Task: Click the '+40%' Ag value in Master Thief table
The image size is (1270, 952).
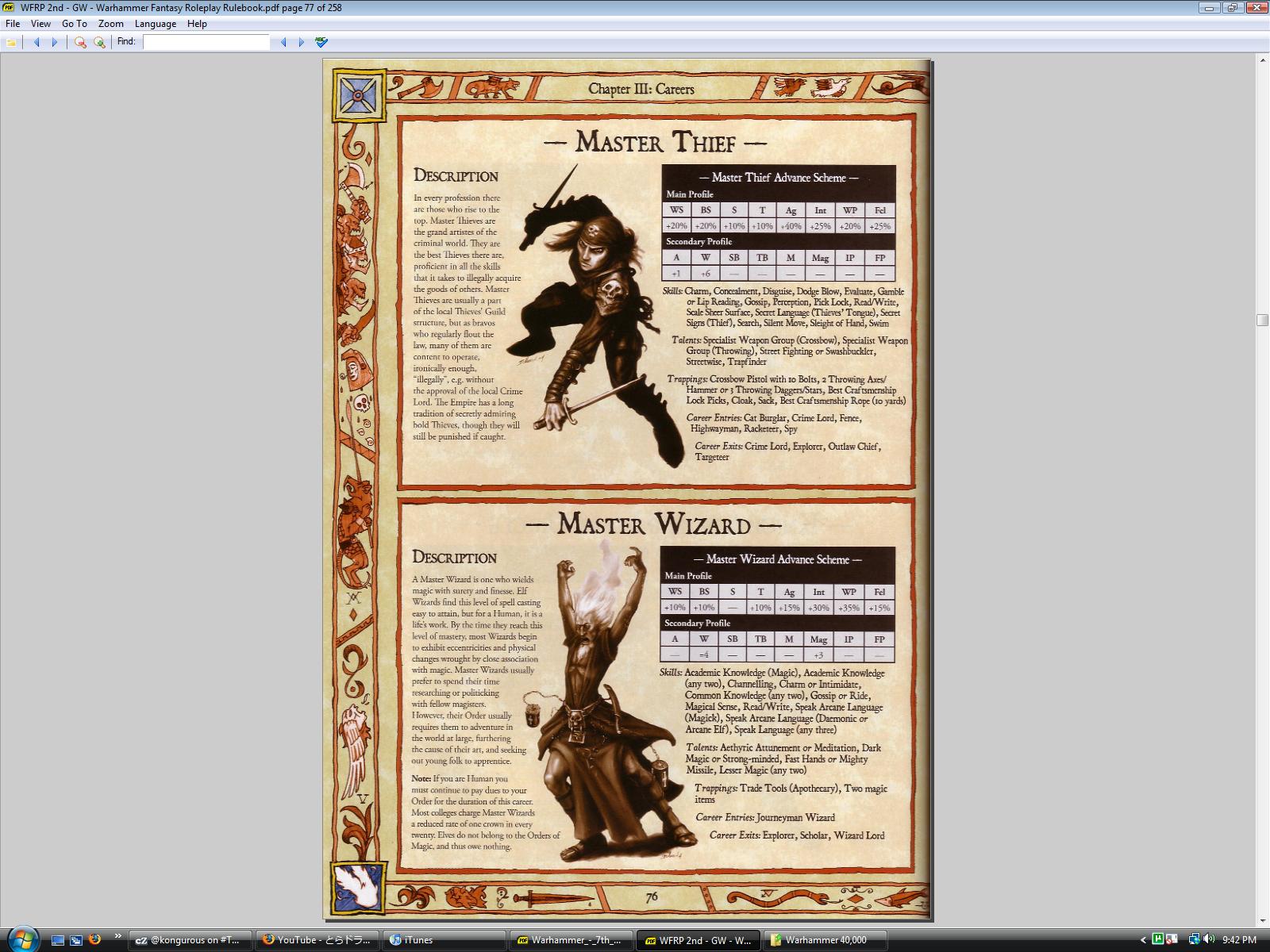Action: (x=791, y=226)
